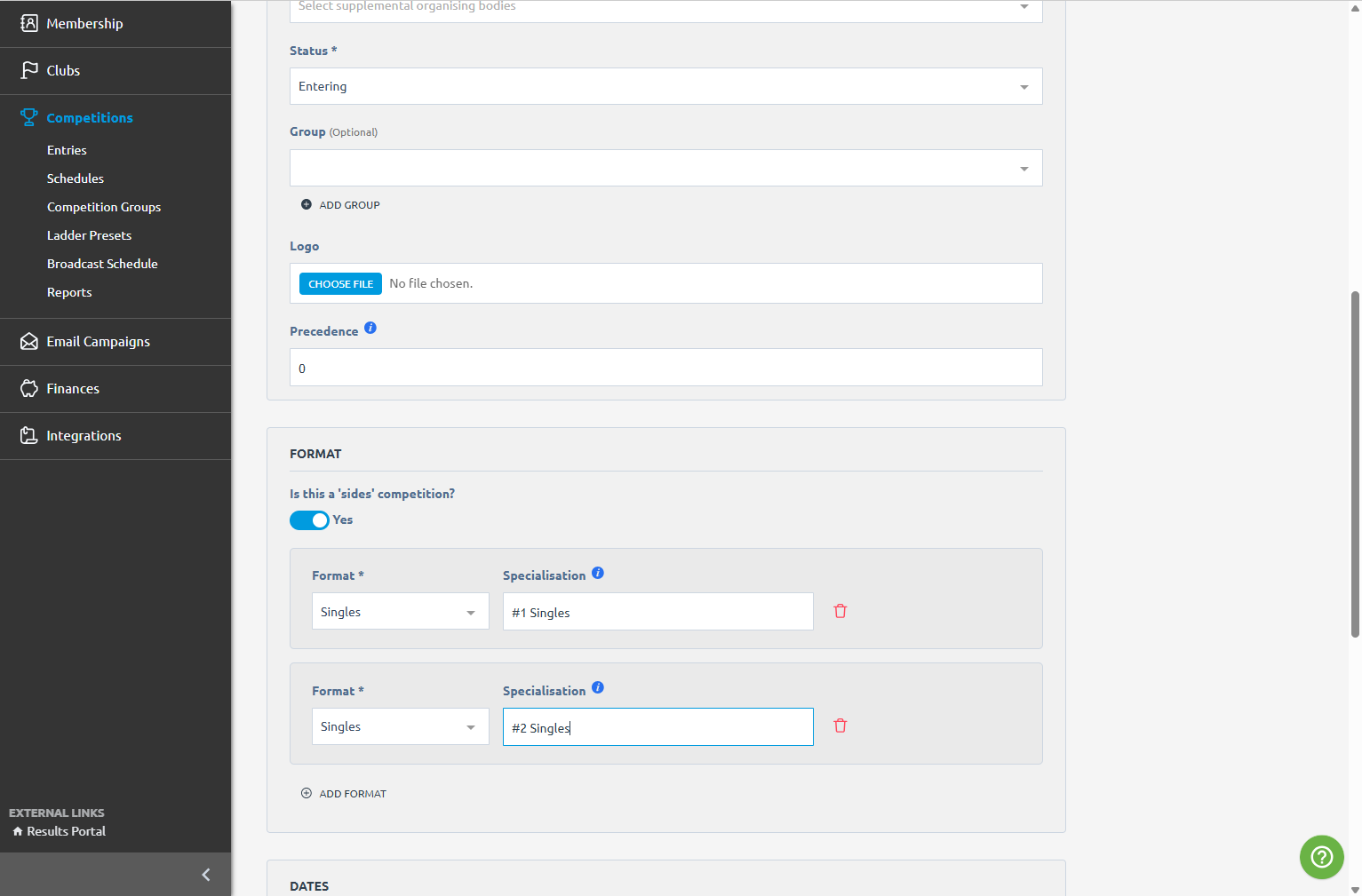1362x896 pixels.
Task: Open the Status dropdown showing Entering
Action: pyautogui.click(x=666, y=86)
